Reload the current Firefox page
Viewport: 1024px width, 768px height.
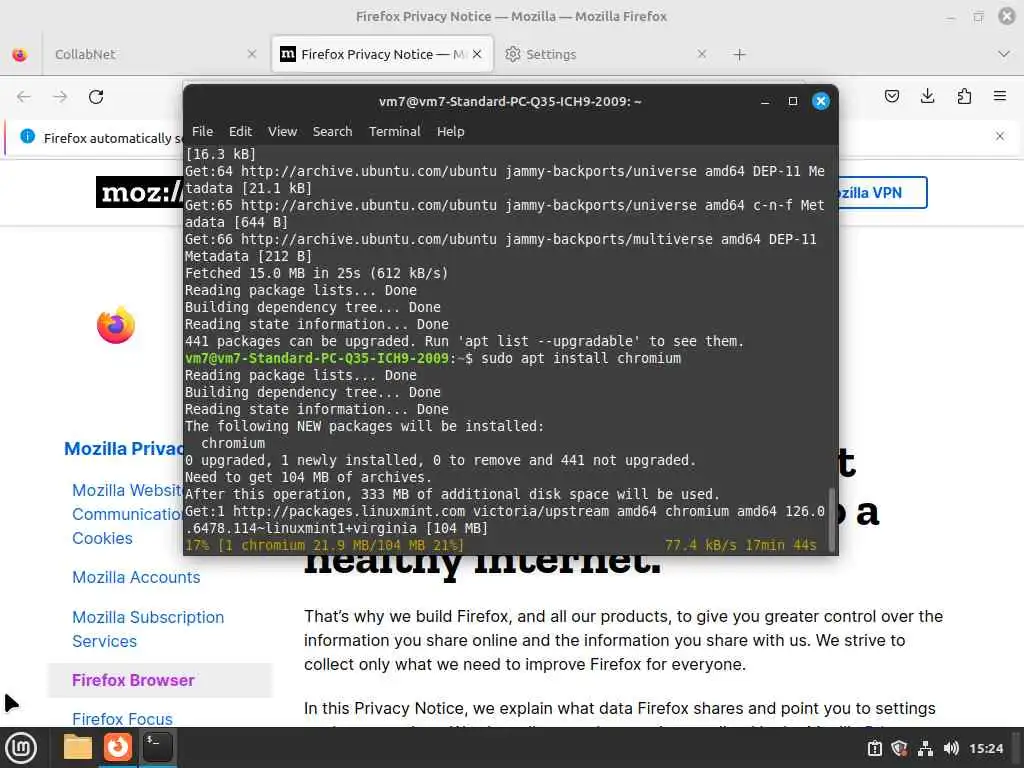coord(96,97)
